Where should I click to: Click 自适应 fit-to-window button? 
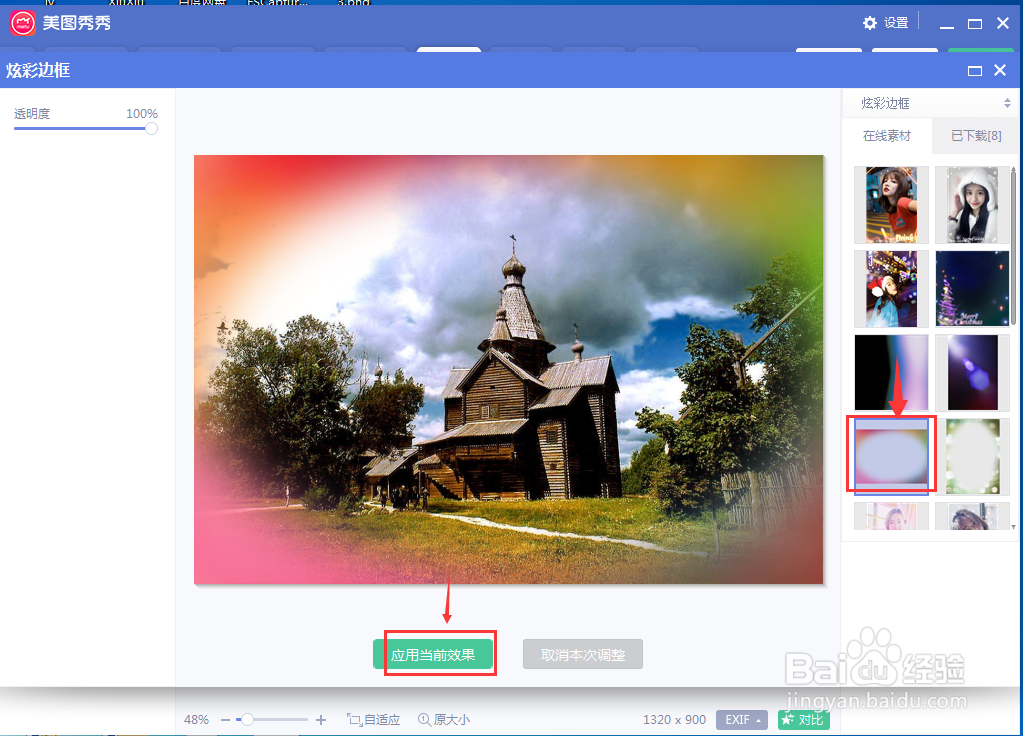tap(373, 720)
